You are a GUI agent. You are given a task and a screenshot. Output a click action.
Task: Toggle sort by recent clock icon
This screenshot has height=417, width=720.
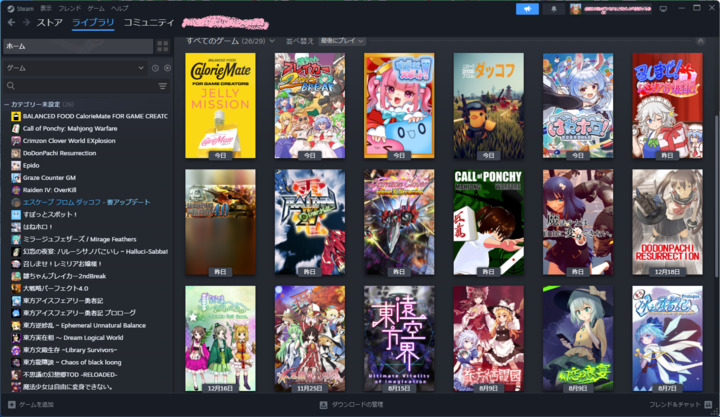coord(155,68)
